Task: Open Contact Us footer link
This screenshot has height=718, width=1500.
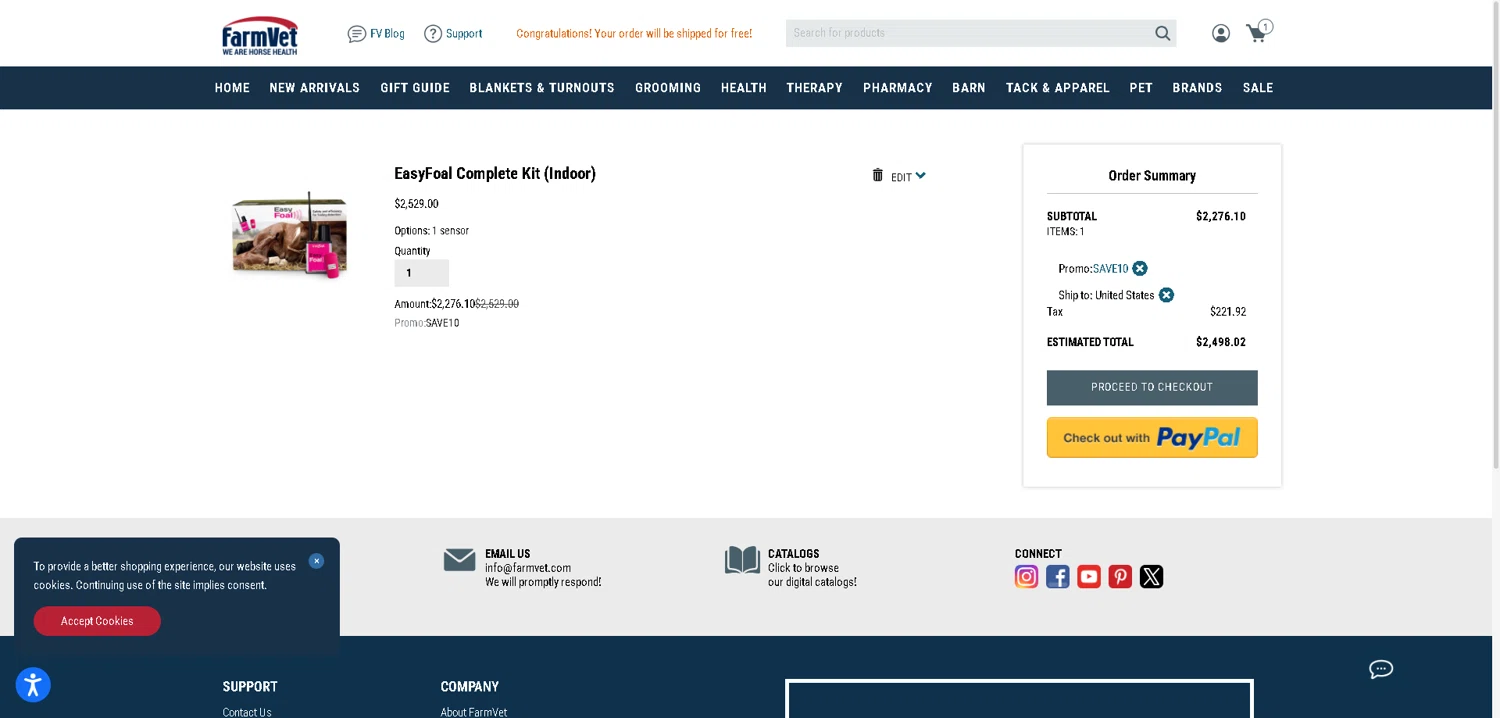Action: point(247,712)
